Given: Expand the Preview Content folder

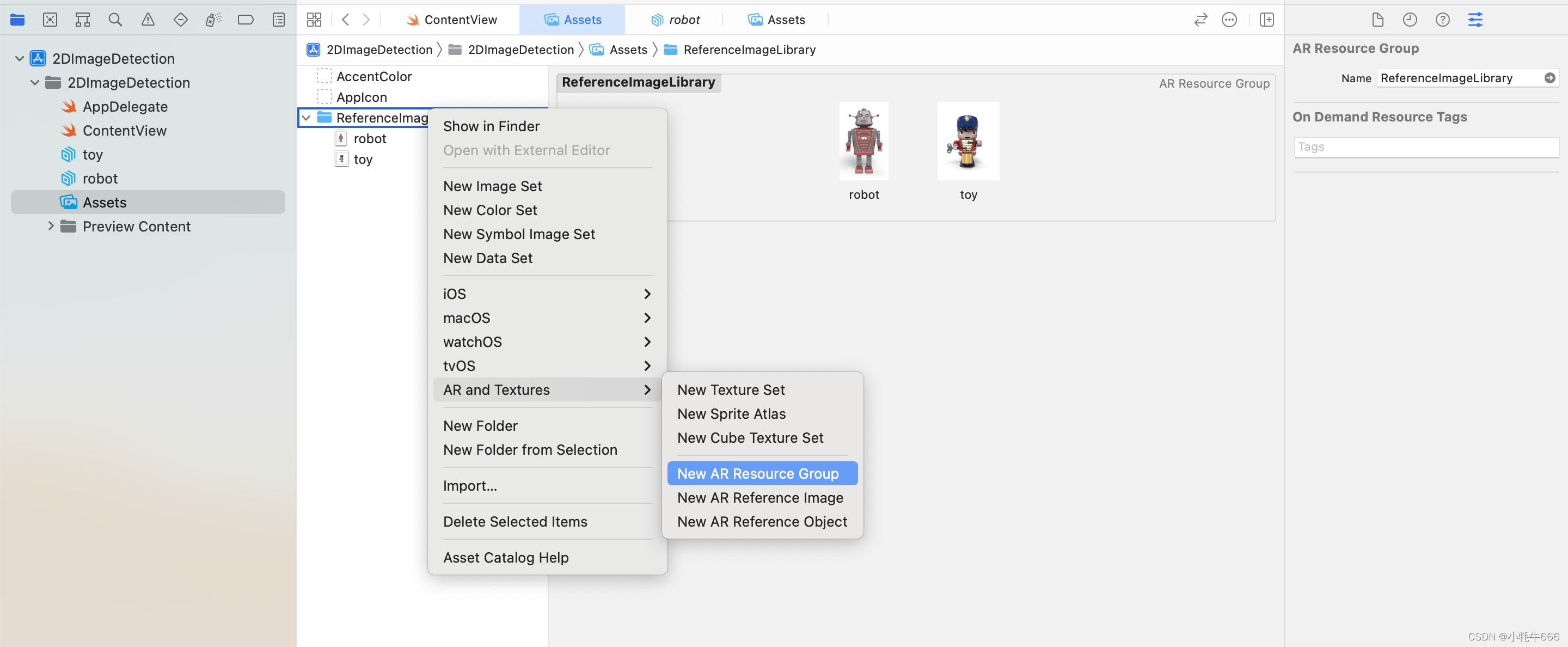Looking at the screenshot, I should (x=51, y=227).
